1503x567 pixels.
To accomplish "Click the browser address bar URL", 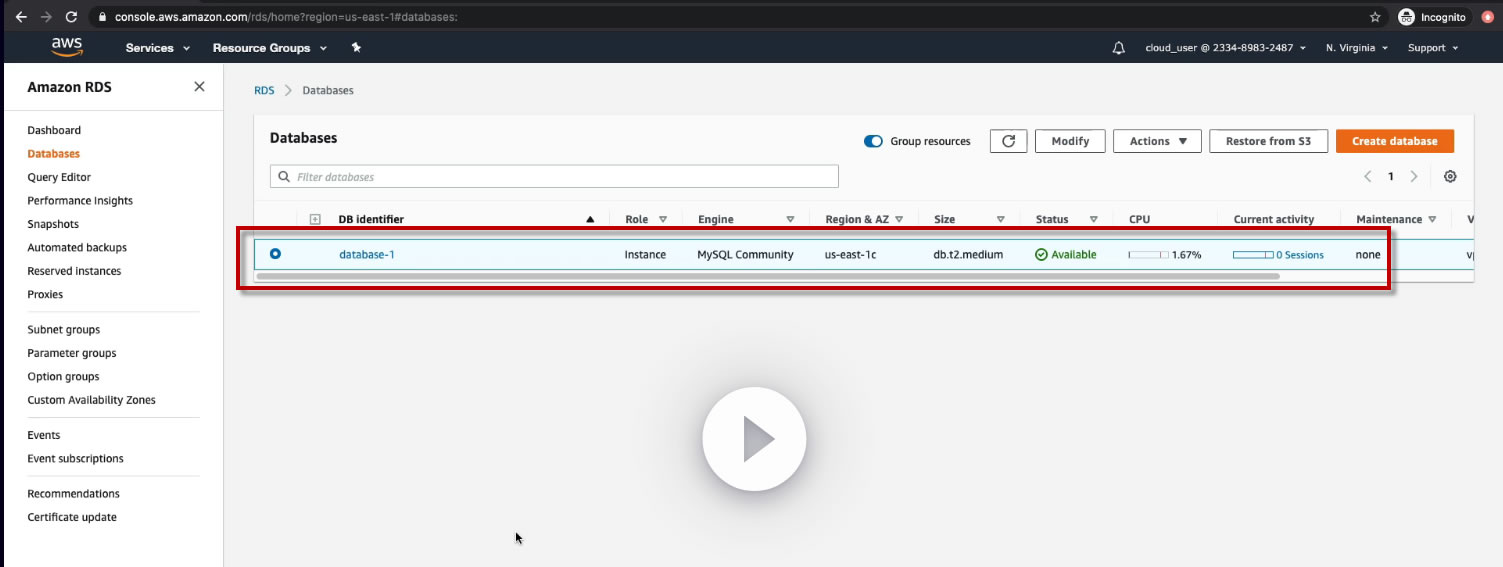I will tap(286, 17).
